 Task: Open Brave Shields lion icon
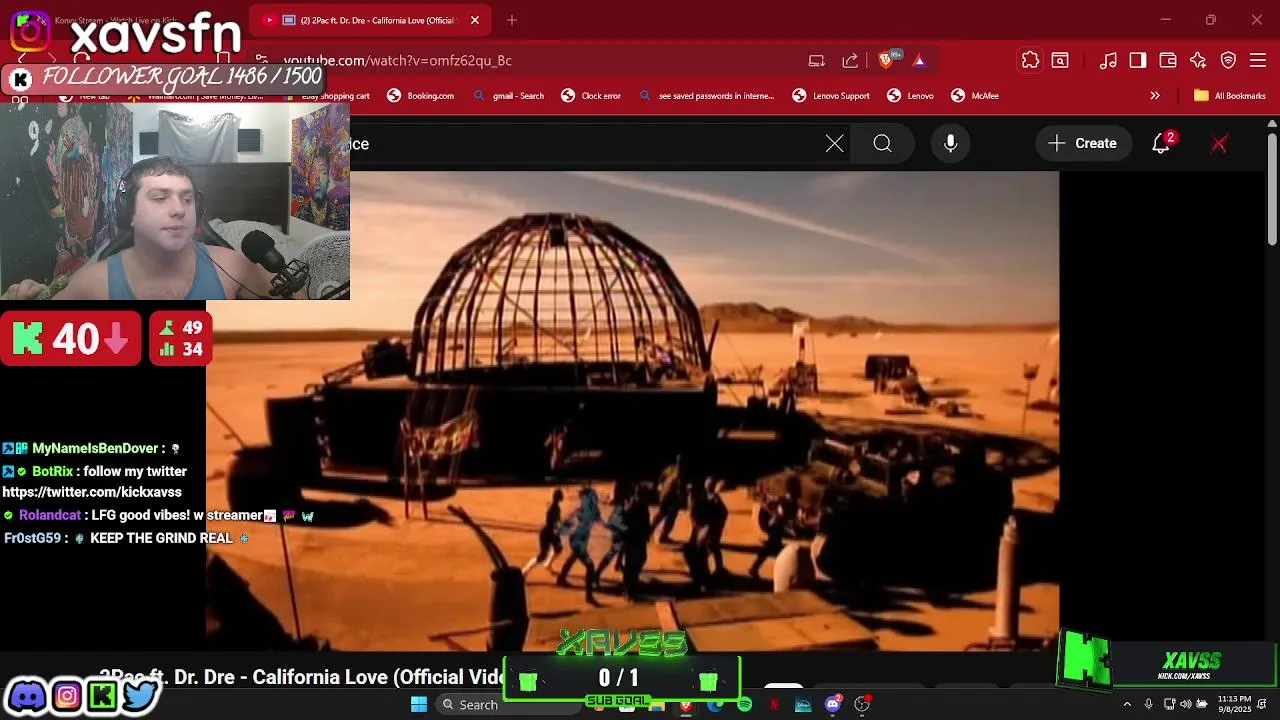pyautogui.click(x=885, y=61)
